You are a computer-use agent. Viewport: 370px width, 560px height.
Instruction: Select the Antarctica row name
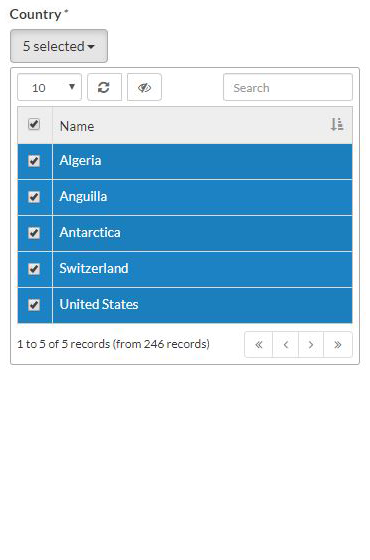tap(90, 232)
